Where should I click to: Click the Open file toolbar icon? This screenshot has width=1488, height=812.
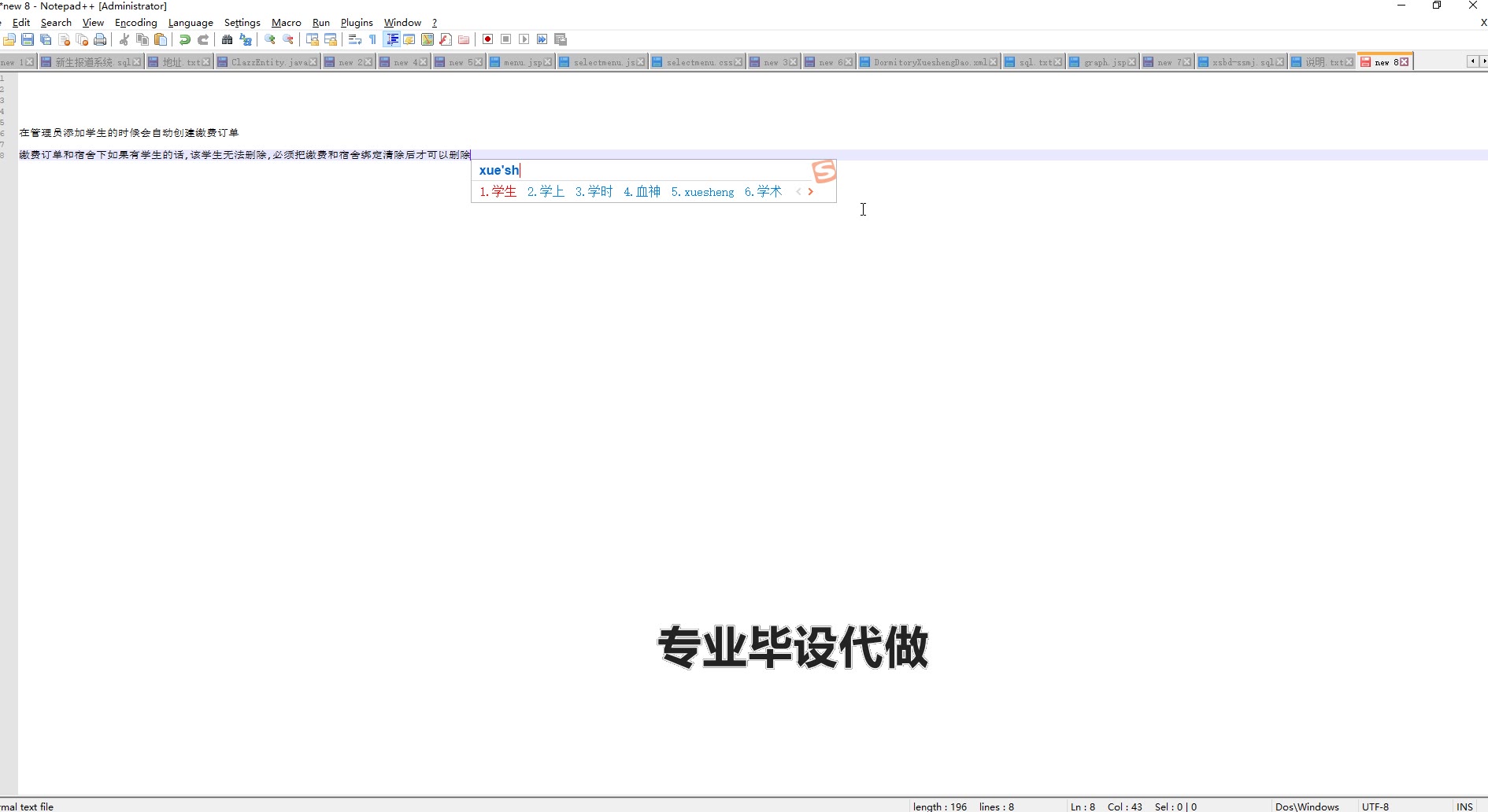point(9,39)
